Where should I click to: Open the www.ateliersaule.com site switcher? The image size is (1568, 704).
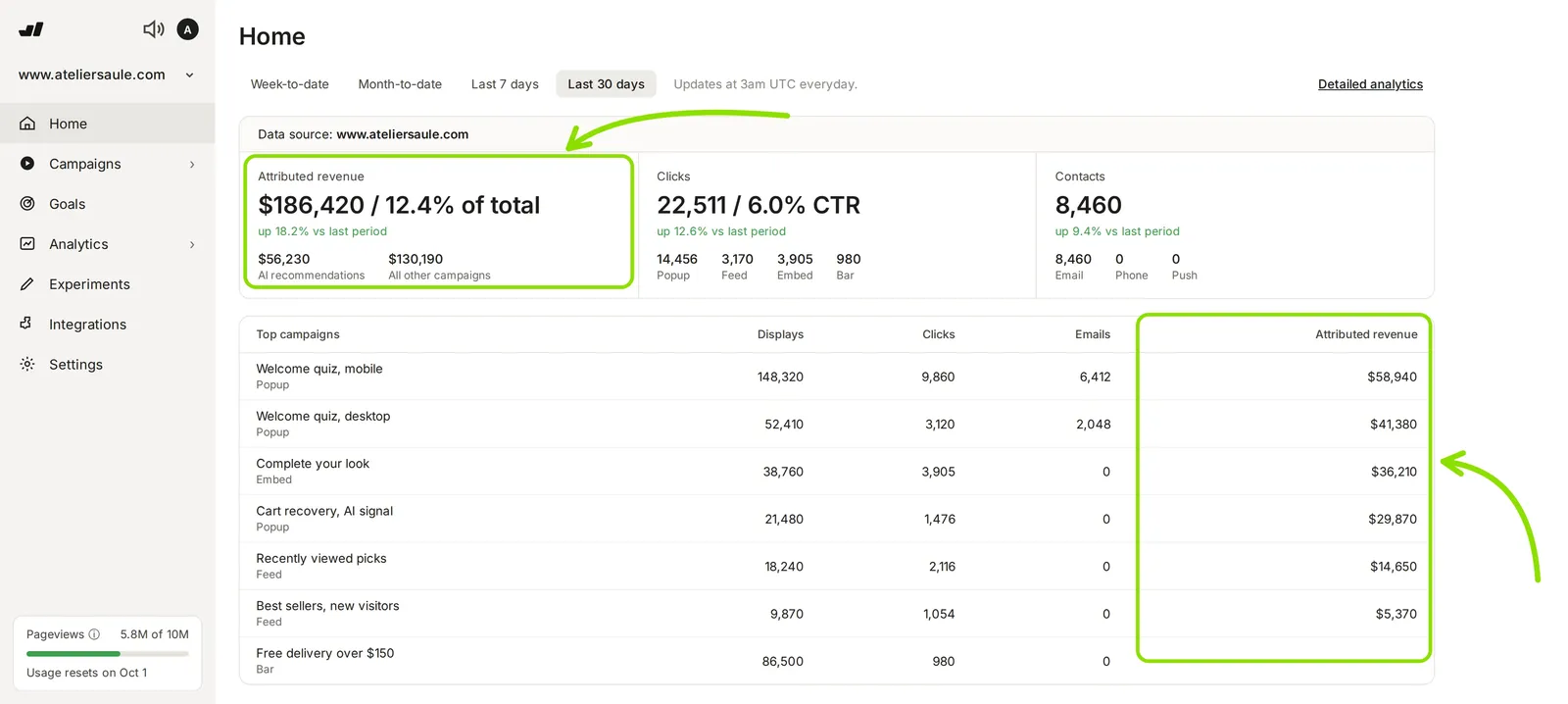coord(106,75)
